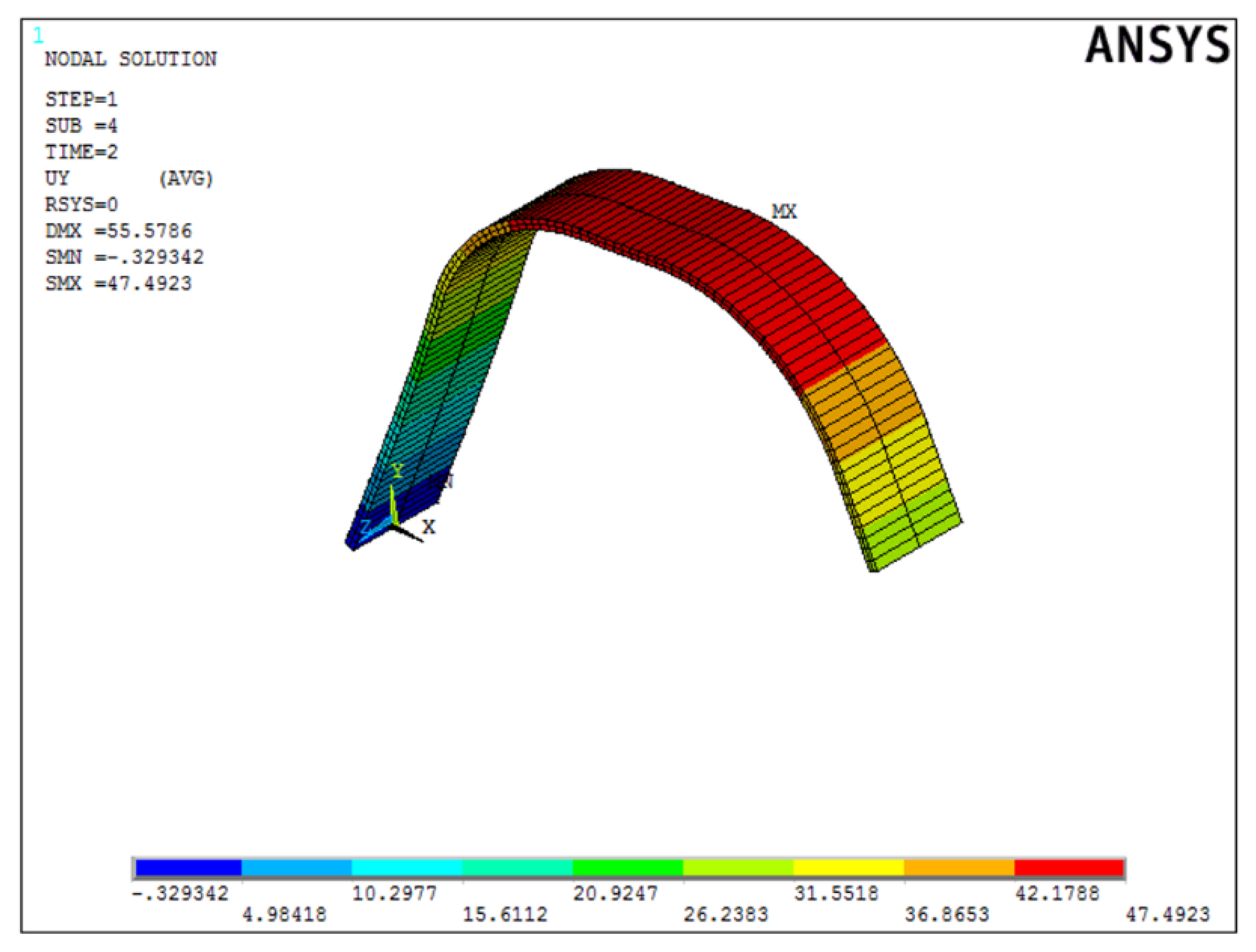Click the Y axis label of the triad

tap(398, 470)
